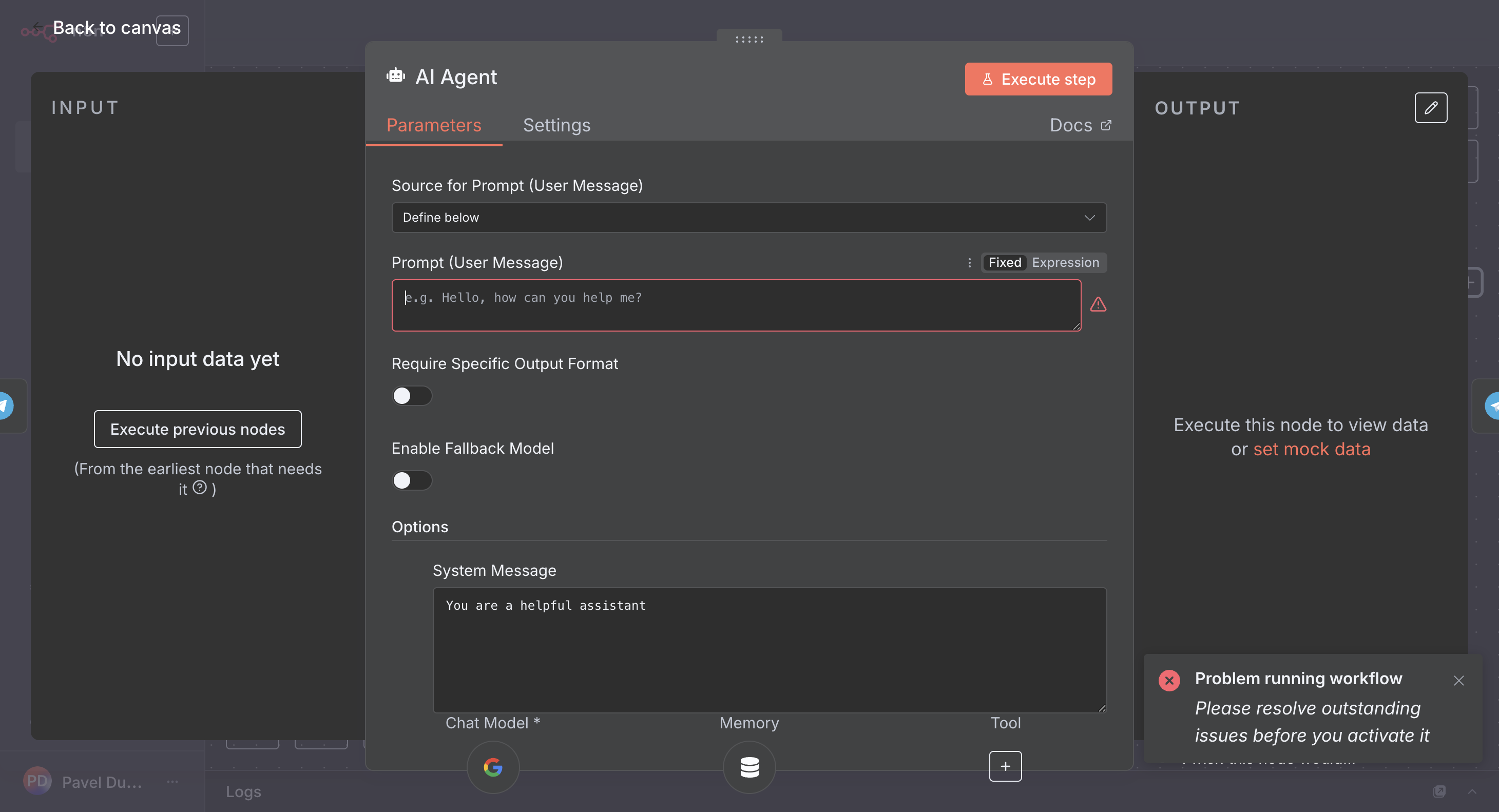The image size is (1499, 812).
Task: Add a Tool with plus icon
Action: (1005, 766)
